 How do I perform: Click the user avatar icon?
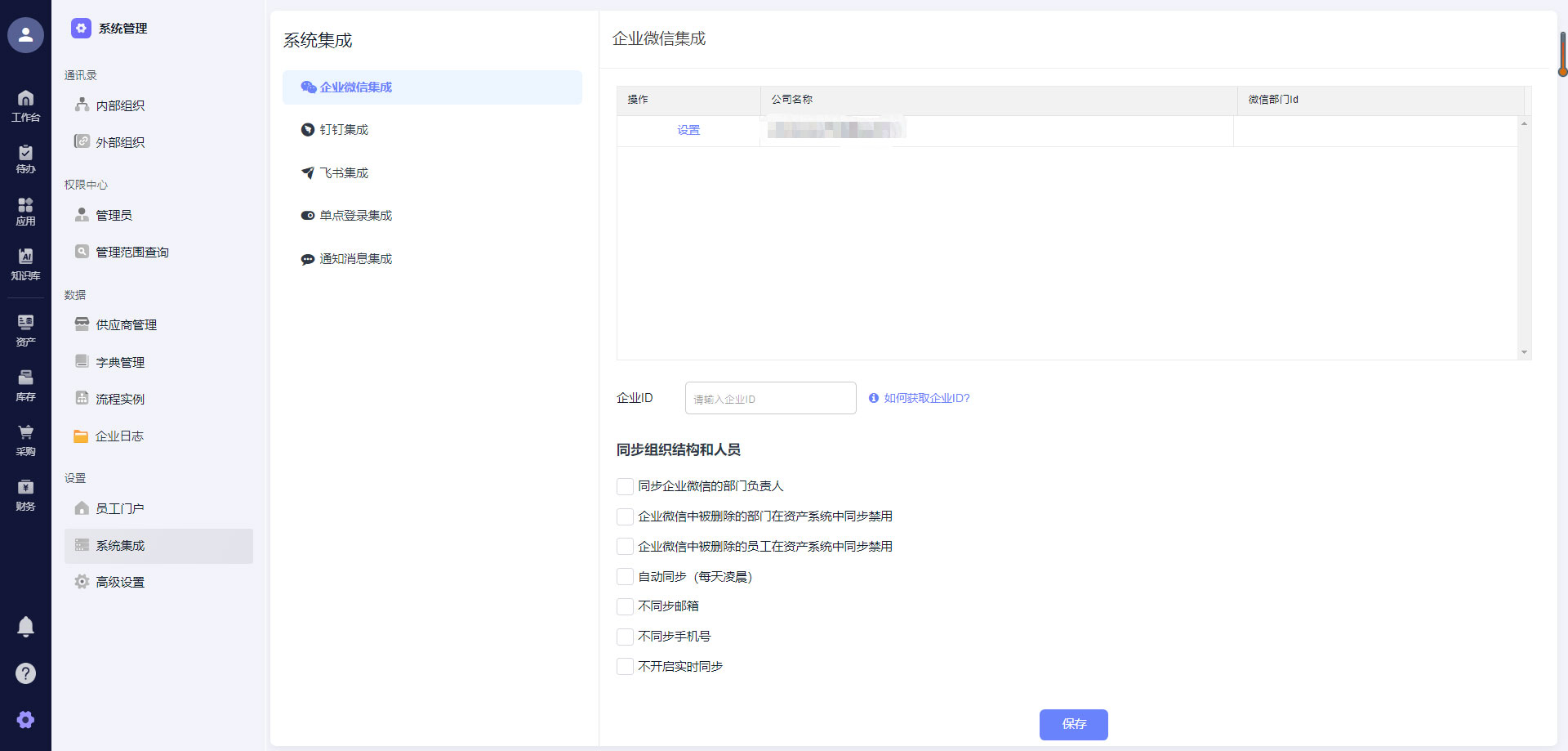(x=25, y=35)
